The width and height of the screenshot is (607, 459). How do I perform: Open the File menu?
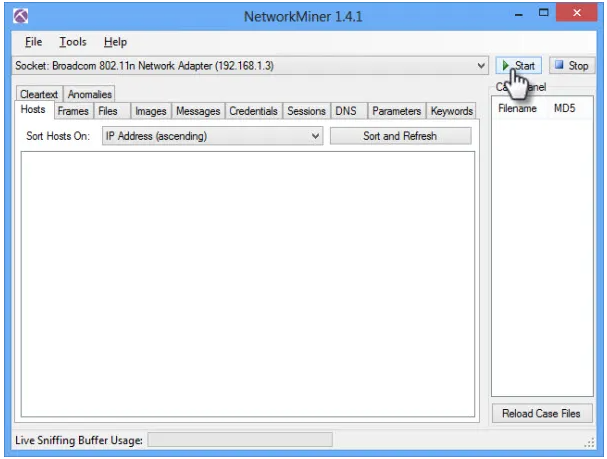pyautogui.click(x=34, y=43)
